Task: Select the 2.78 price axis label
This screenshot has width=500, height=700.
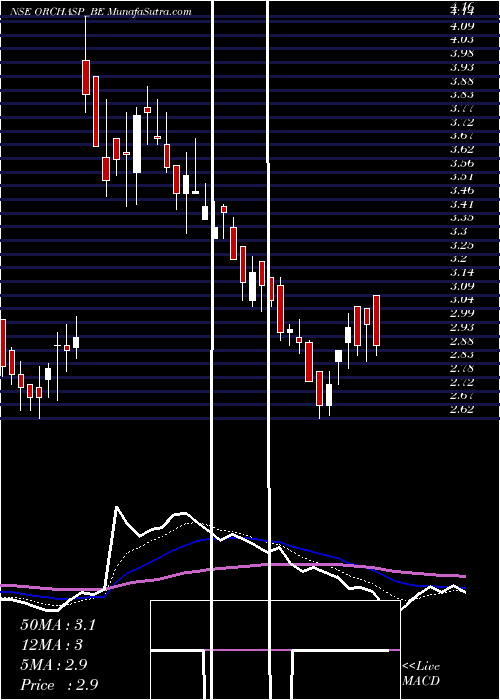Action: click(x=462, y=368)
